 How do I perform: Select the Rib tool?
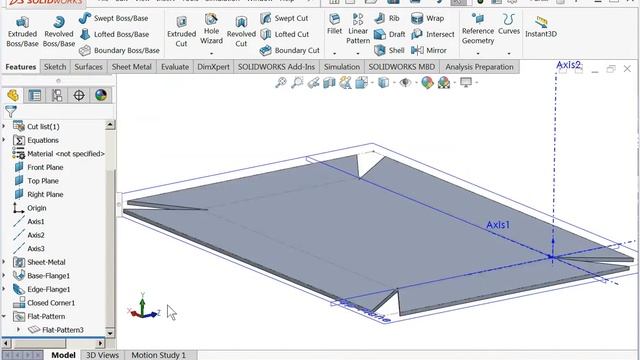[387, 18]
